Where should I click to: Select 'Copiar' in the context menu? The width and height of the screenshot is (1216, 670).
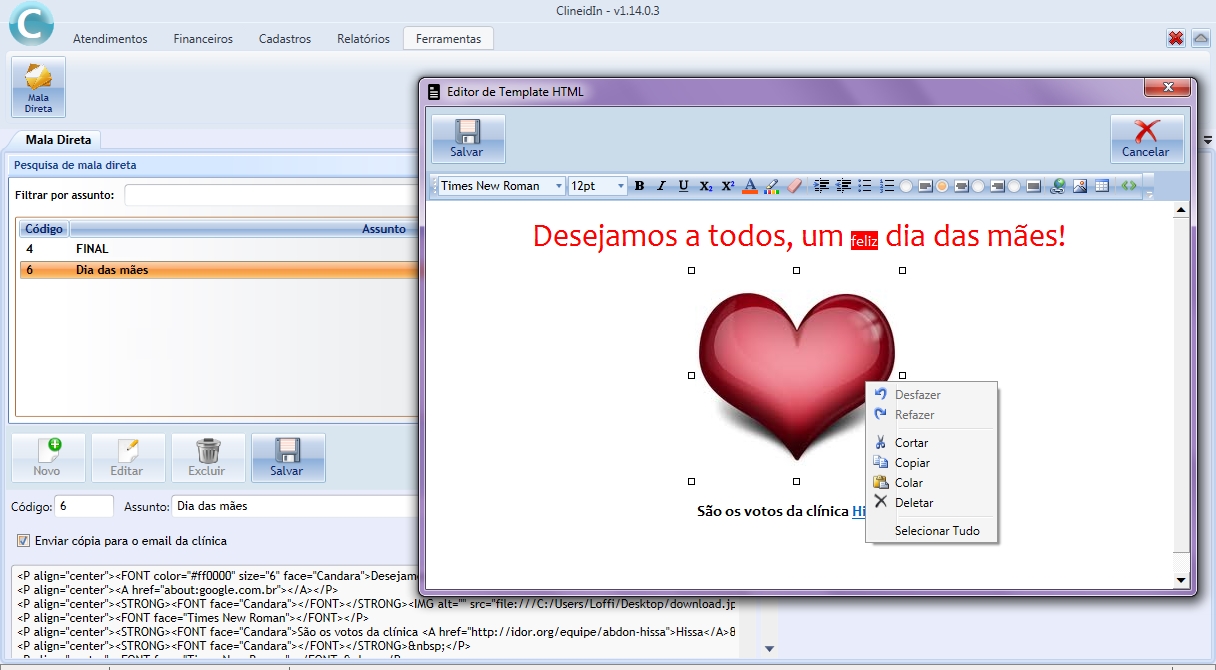tap(915, 462)
